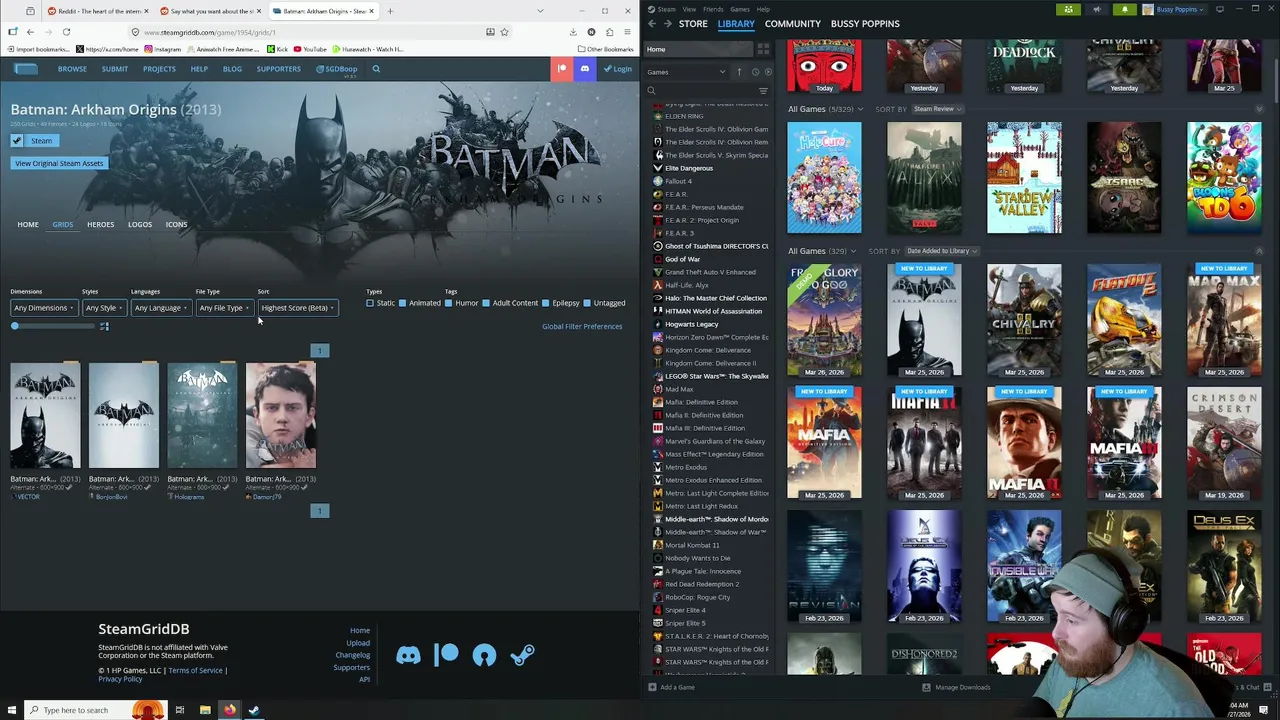Open the Any Style dropdown
Screen dimensions: 1280x720
coord(104,308)
